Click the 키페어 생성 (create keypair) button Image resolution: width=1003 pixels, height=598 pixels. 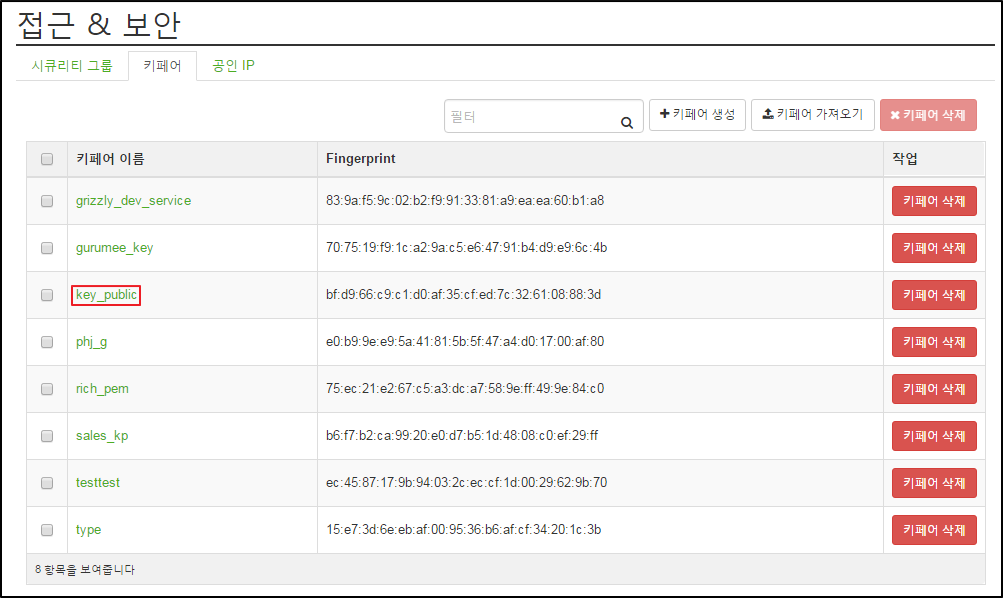(x=697, y=114)
